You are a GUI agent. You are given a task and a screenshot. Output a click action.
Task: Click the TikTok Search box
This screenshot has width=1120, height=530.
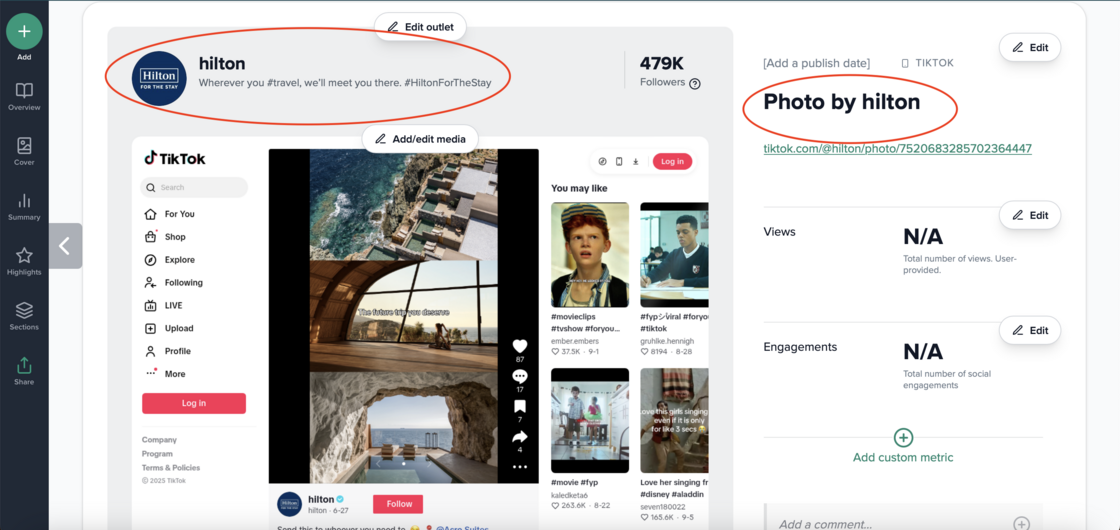[x=194, y=187]
